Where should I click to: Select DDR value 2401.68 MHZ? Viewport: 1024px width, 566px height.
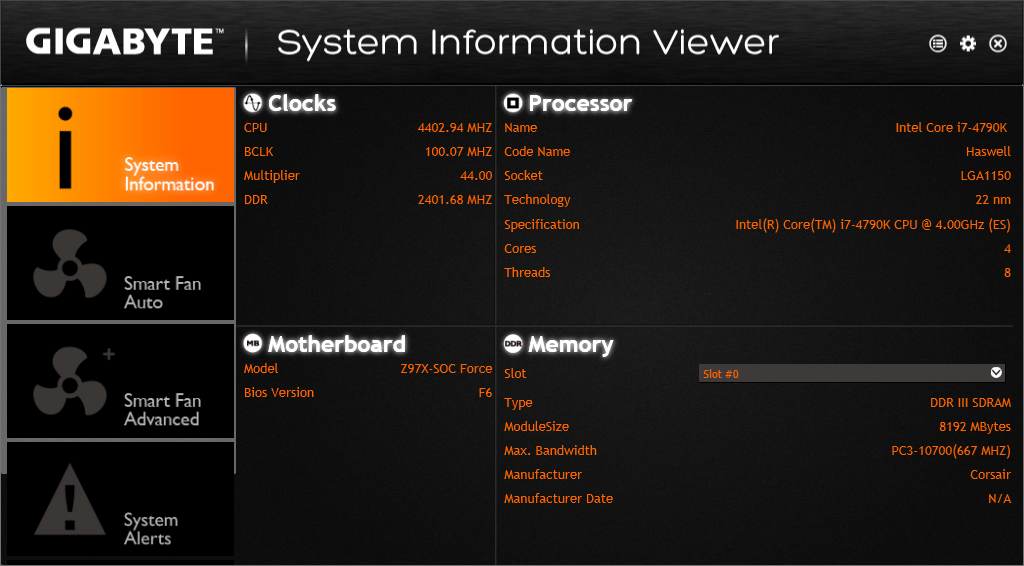(455, 200)
